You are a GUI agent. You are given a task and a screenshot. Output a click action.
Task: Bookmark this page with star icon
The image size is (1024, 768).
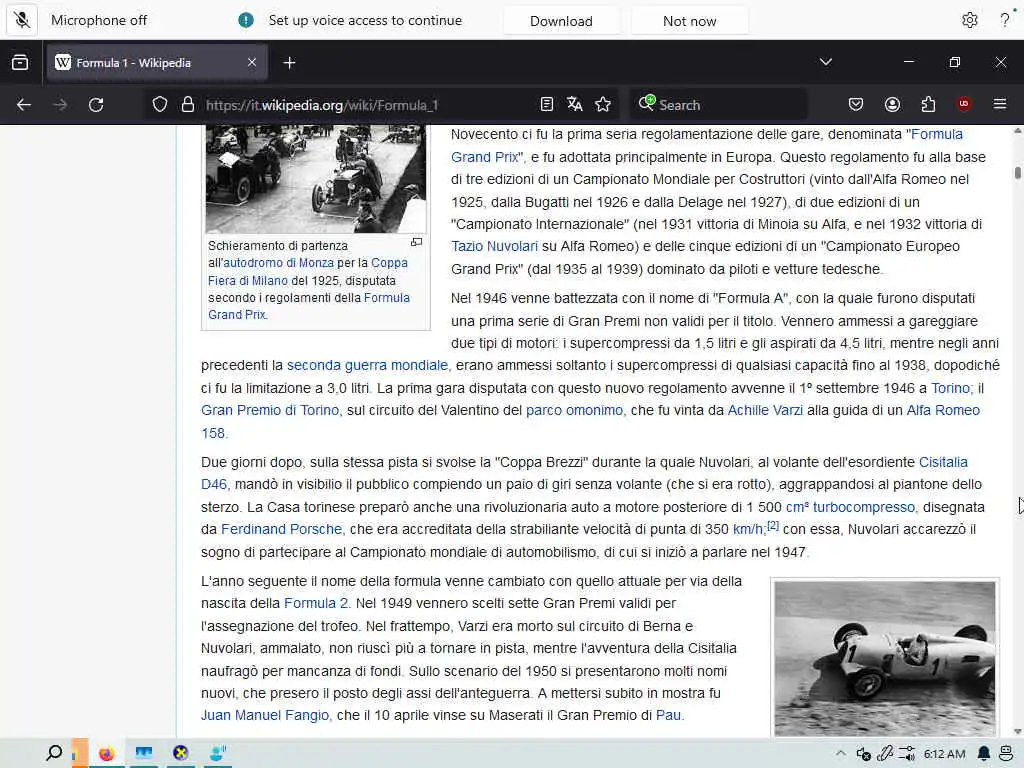point(603,104)
